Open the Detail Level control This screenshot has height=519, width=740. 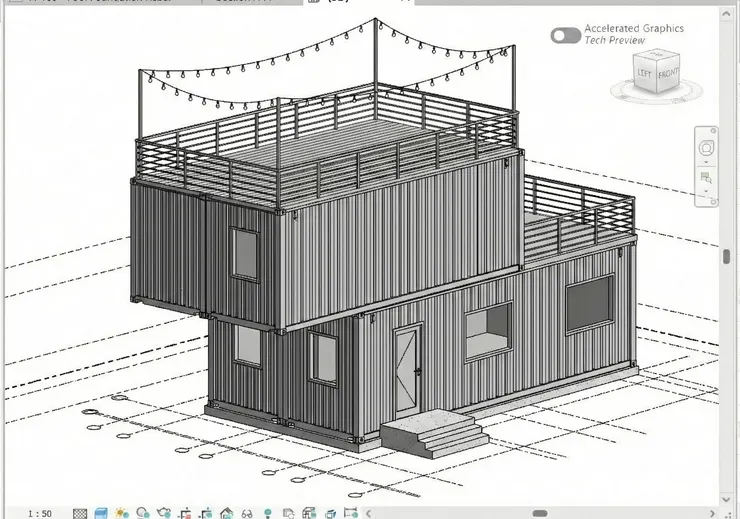80,513
